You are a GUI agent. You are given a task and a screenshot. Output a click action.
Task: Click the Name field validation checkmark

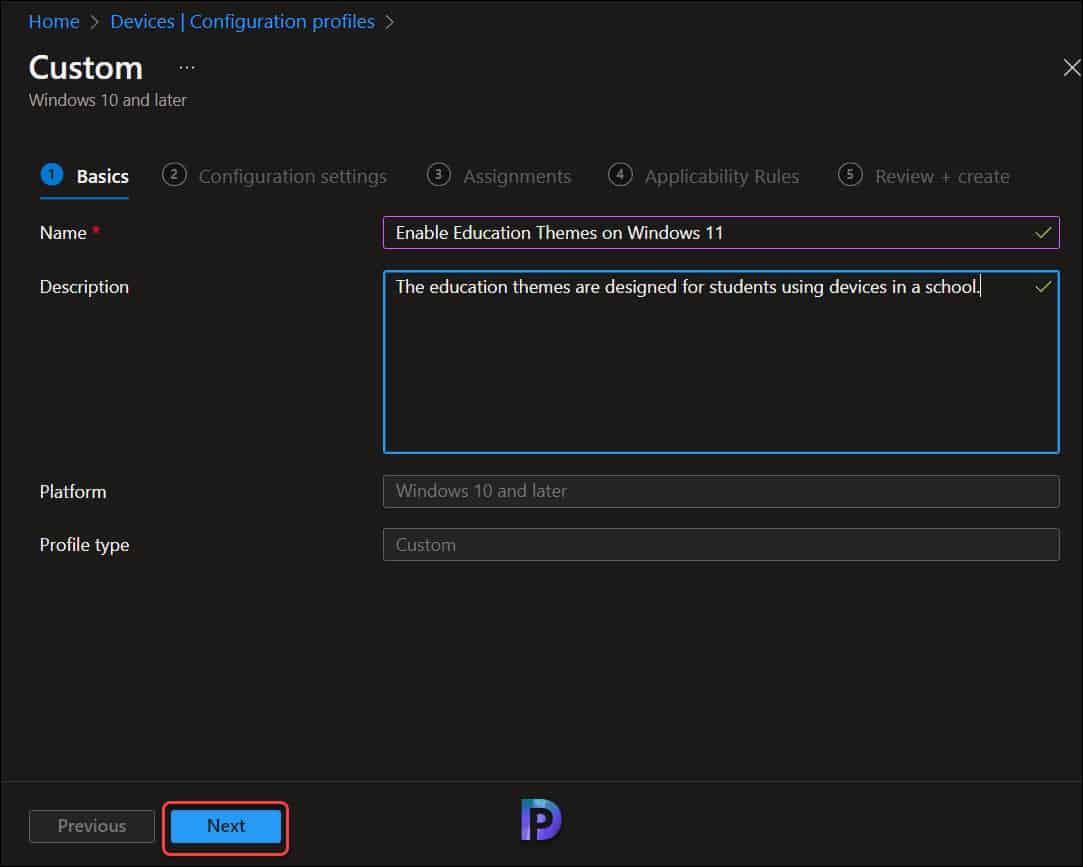1043,233
